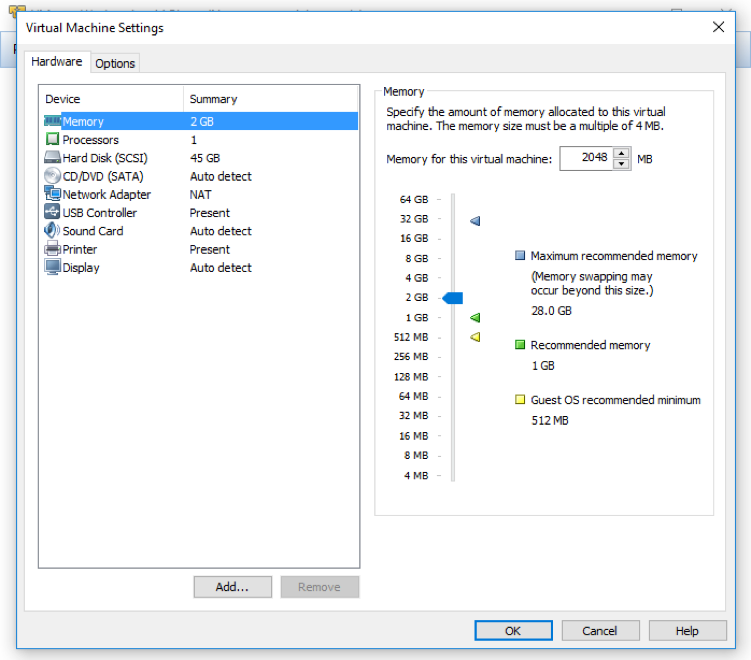This screenshot has height=660, width=751.
Task: Select the USB Controller icon
Action: (x=53, y=213)
